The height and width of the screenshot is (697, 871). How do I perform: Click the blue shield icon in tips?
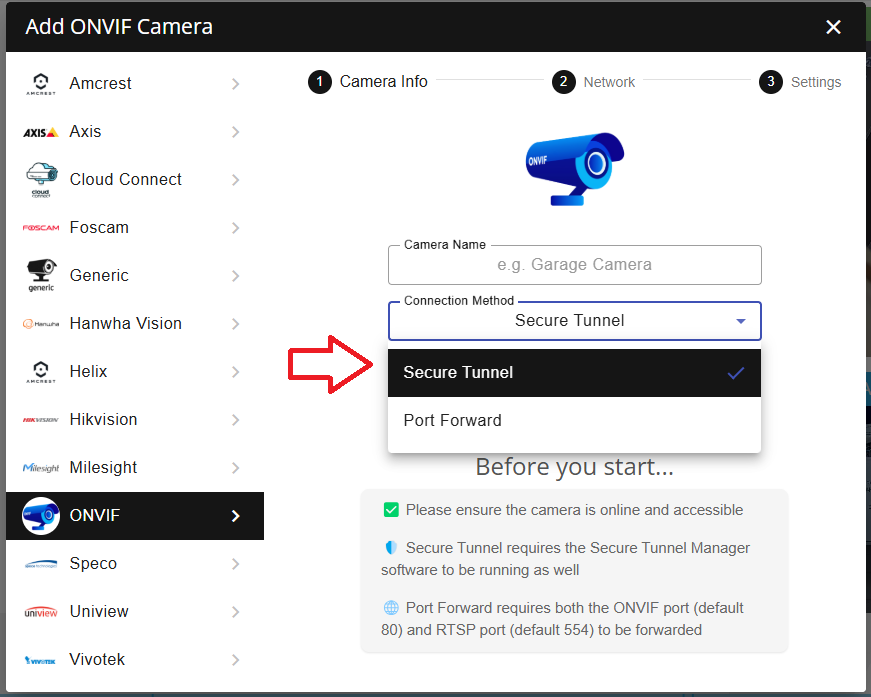(391, 548)
